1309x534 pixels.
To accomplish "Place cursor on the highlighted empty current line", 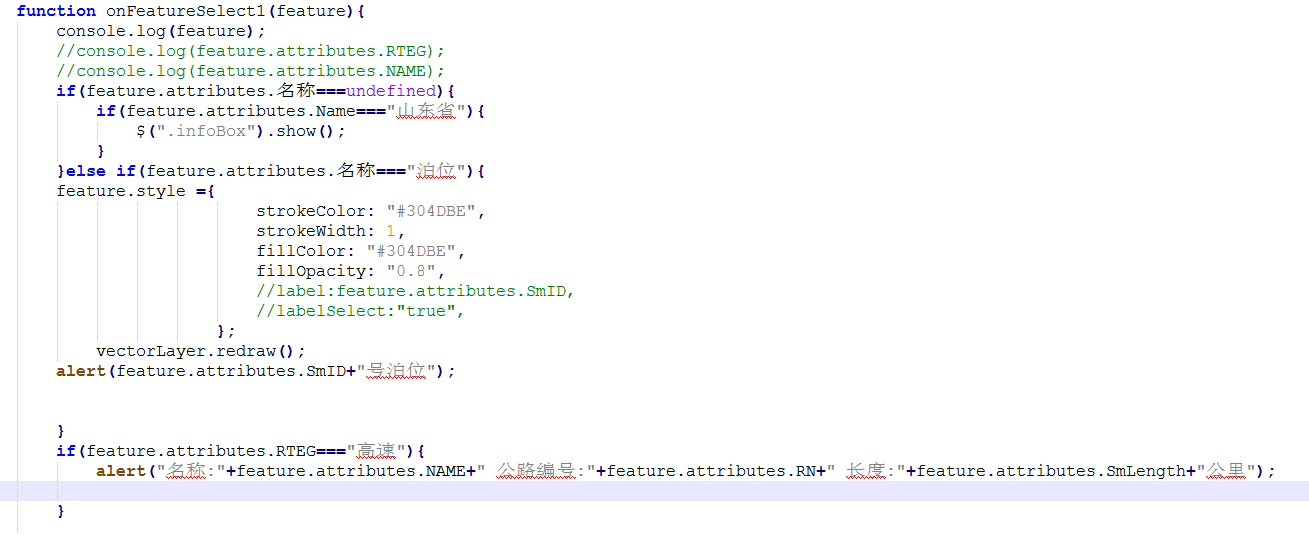I will 654,491.
